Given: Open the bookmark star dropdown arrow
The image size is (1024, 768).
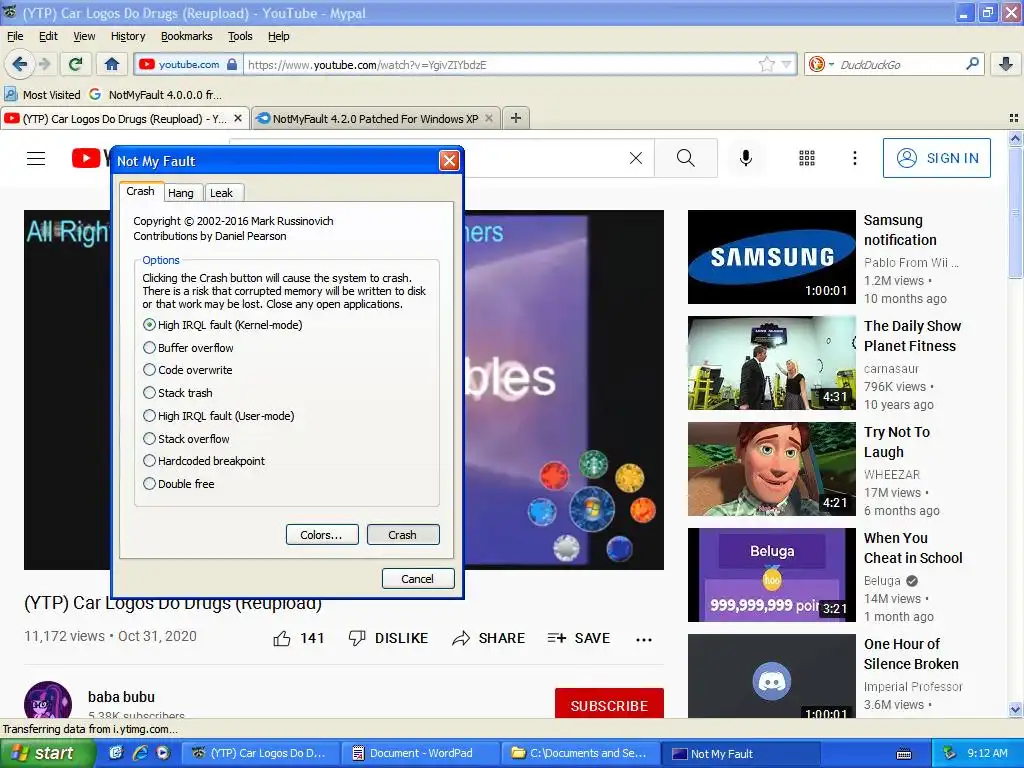Looking at the screenshot, I should [786, 64].
